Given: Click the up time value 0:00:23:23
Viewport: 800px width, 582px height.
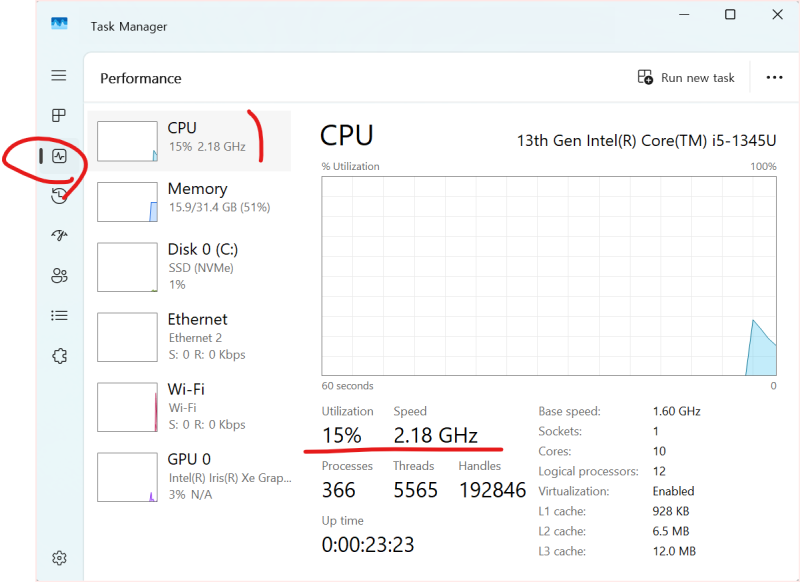Looking at the screenshot, I should tap(368, 545).
